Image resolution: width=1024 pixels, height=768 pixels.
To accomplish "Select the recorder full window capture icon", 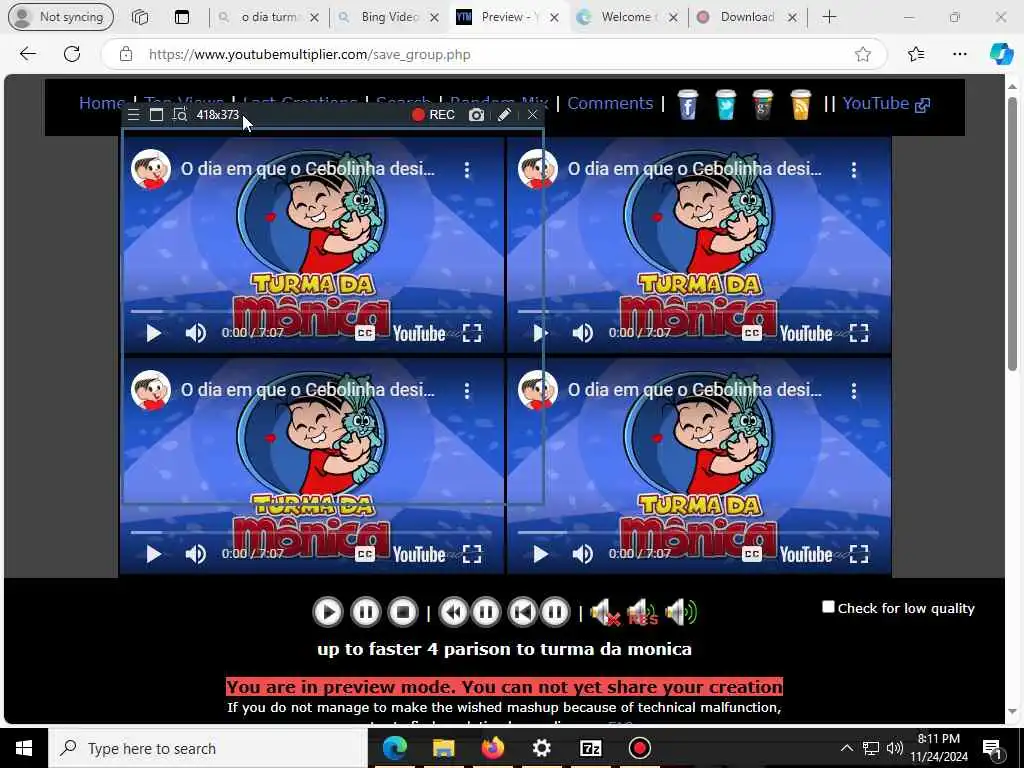I will (156, 115).
